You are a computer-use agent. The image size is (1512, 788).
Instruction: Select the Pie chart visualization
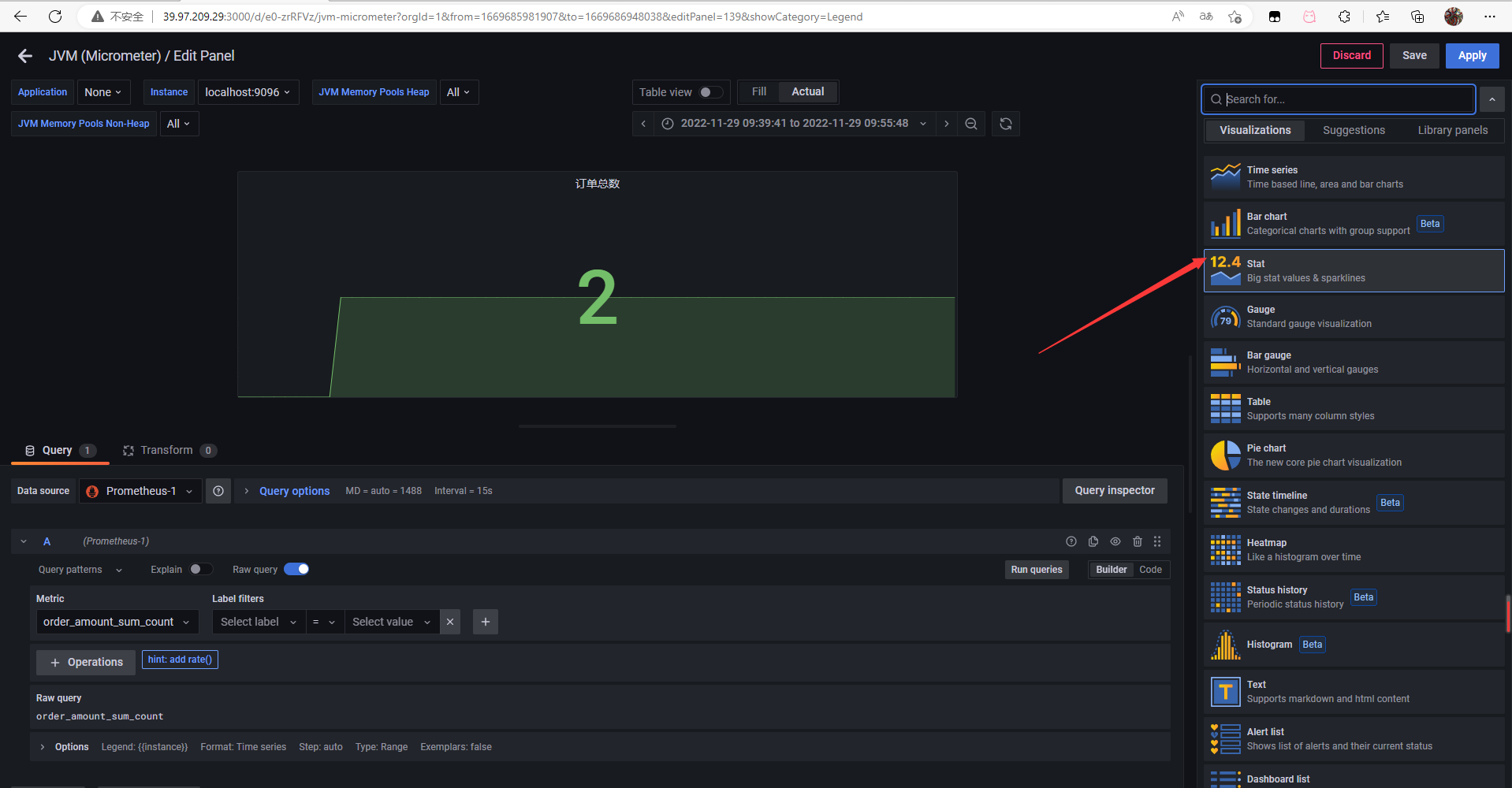click(1354, 455)
